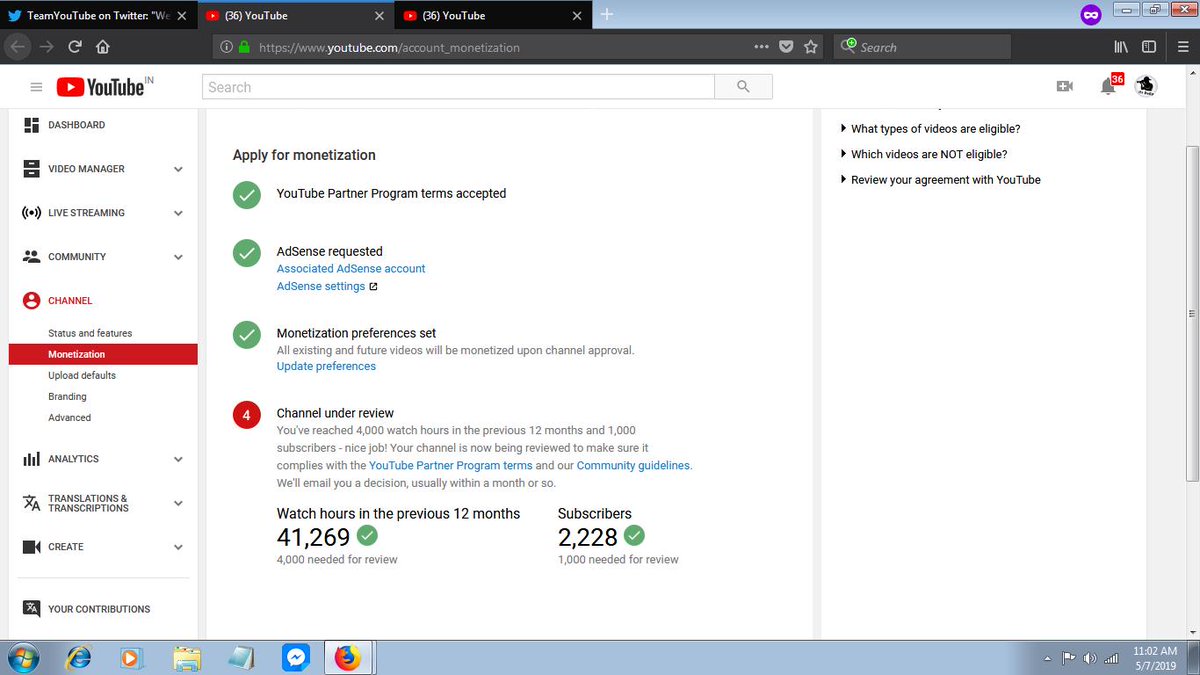Image resolution: width=1200 pixels, height=675 pixels.
Task: Open Advanced channel settings
Action: [69, 417]
